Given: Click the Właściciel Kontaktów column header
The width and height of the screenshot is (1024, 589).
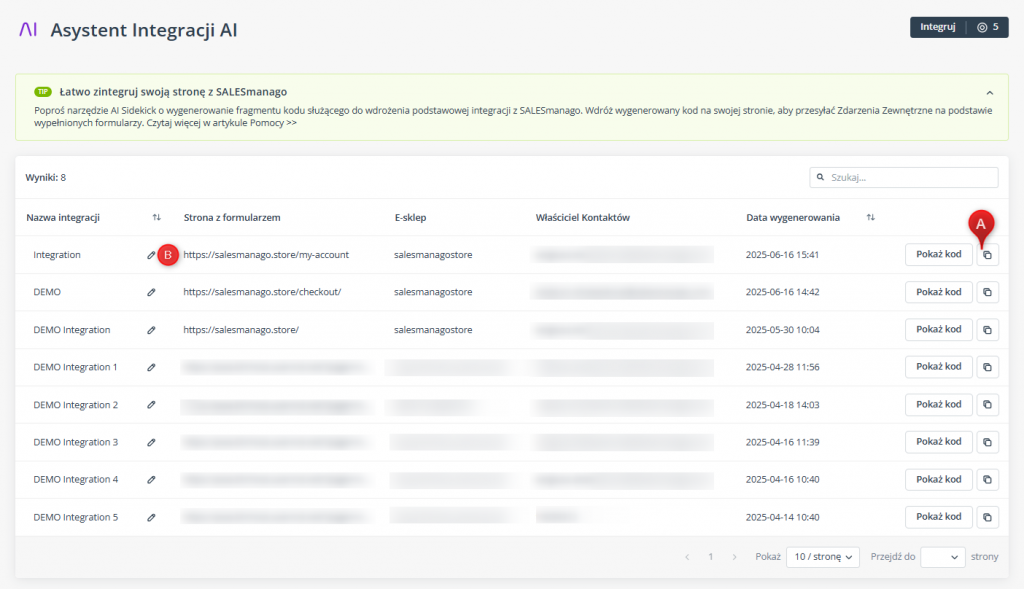Looking at the screenshot, I should click(x=583, y=217).
